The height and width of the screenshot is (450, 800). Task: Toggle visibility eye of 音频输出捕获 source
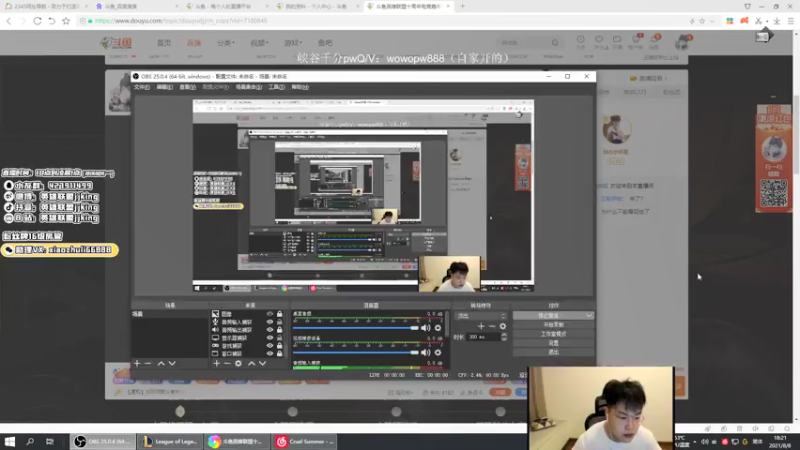269,330
